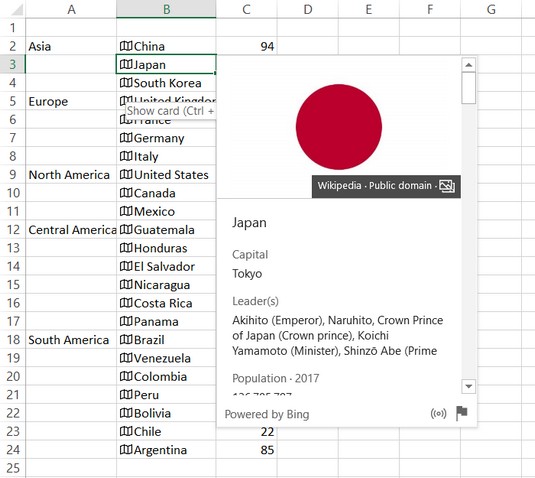This screenshot has height=478, width=535.
Task: Click the card scrollbar down arrow
Action: point(468,386)
